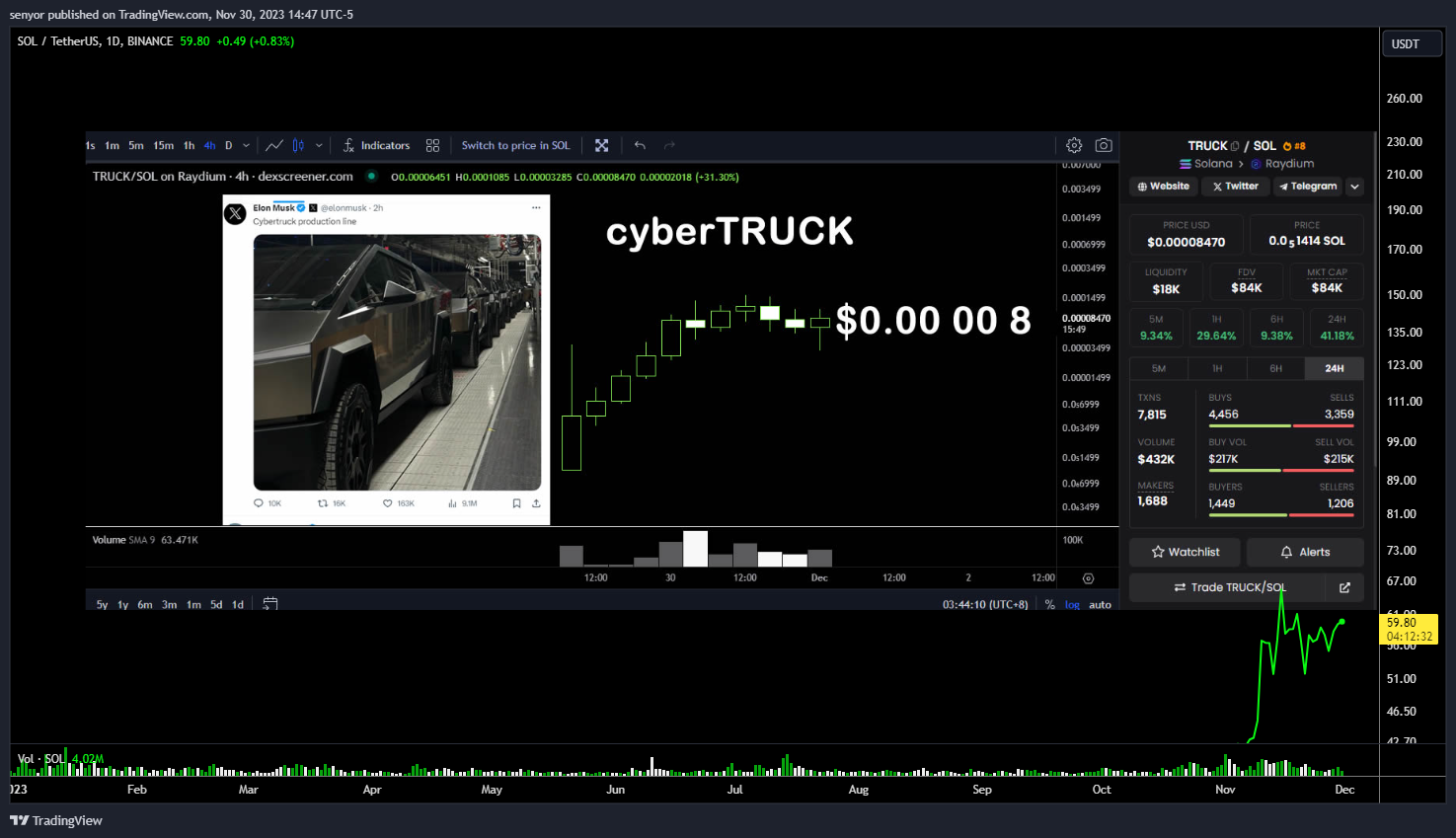The width and height of the screenshot is (1456, 838).
Task: Toggle log scale mode
Action: click(x=1072, y=605)
